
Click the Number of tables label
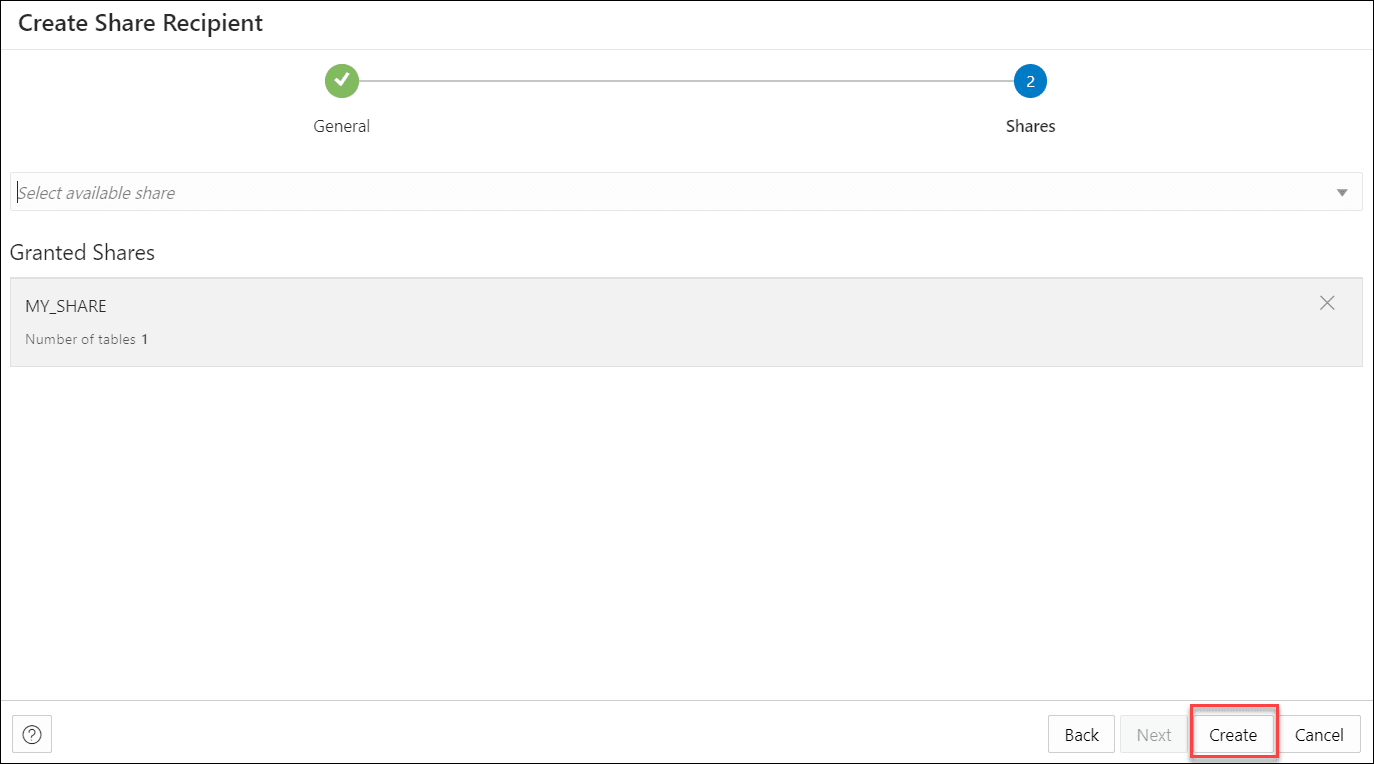click(x=78, y=338)
